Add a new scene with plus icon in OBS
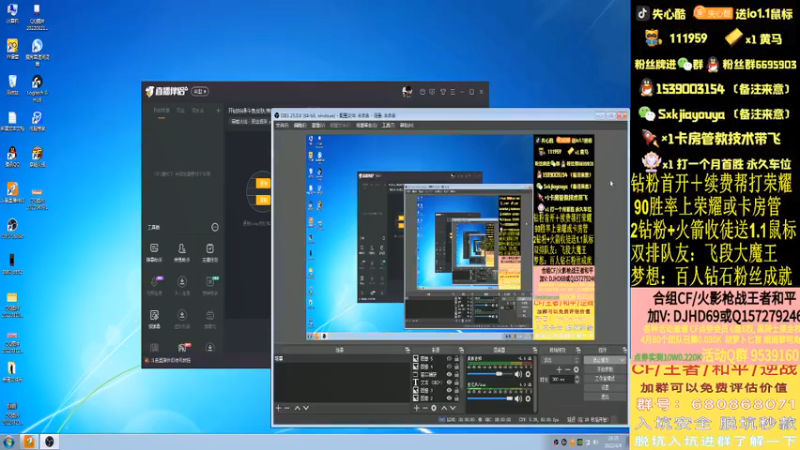Image resolution: width=800 pixels, height=450 pixels. point(279,408)
